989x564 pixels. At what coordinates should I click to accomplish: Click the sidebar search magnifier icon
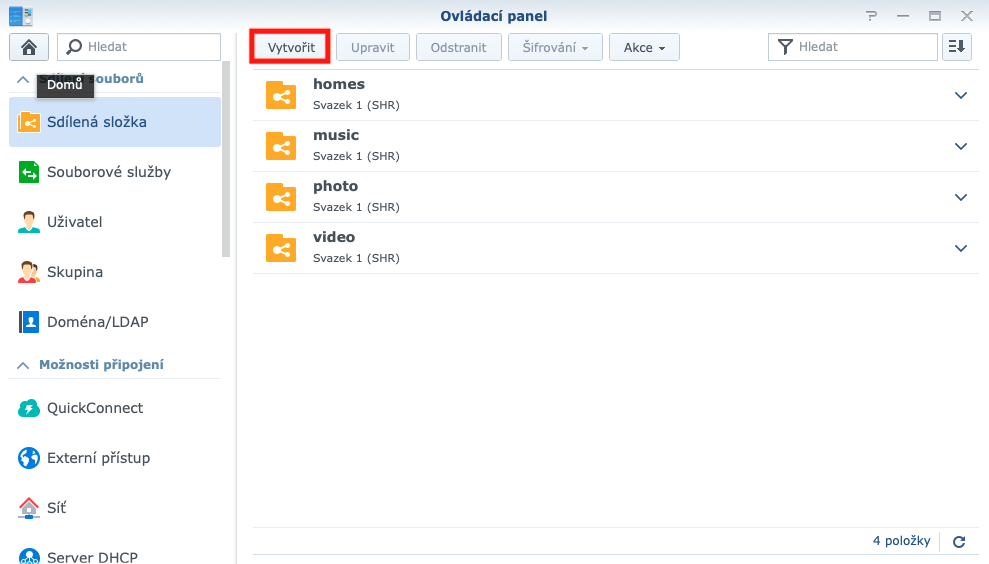coord(74,47)
